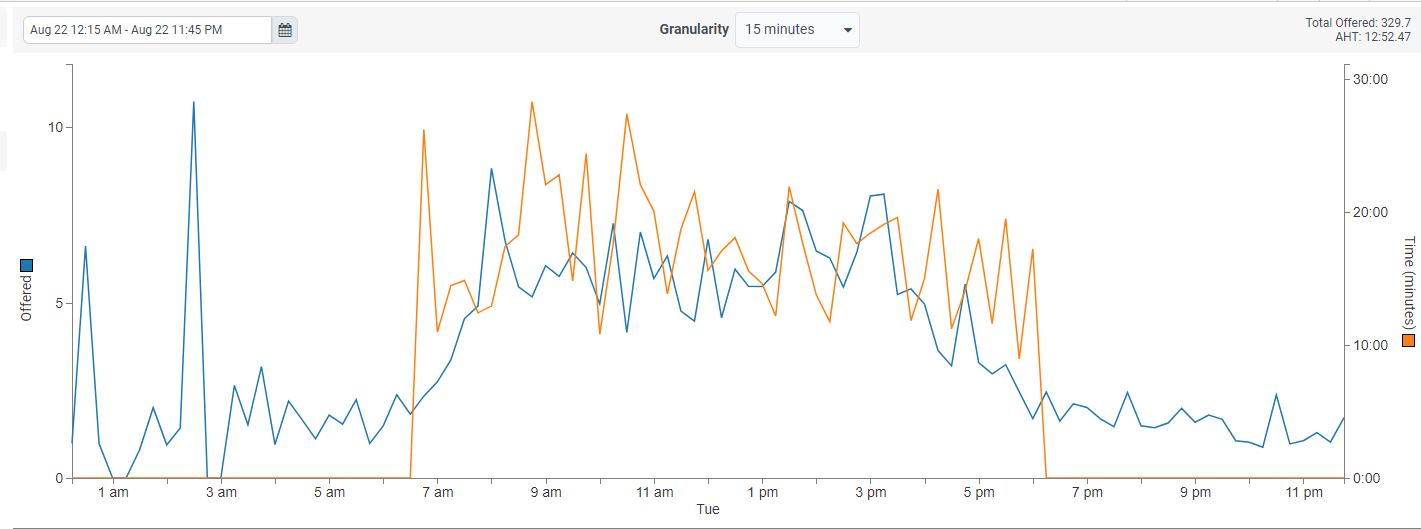
Task: Click the Total Offered 329.7 summary
Action: tap(1358, 23)
